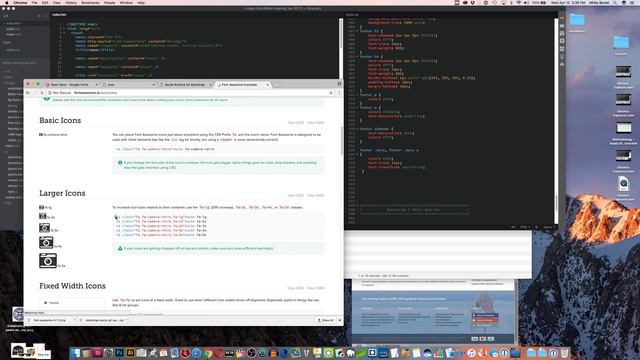This screenshot has width=640, height=360.
Task: Open Apple menu
Action: tap(7, 2)
